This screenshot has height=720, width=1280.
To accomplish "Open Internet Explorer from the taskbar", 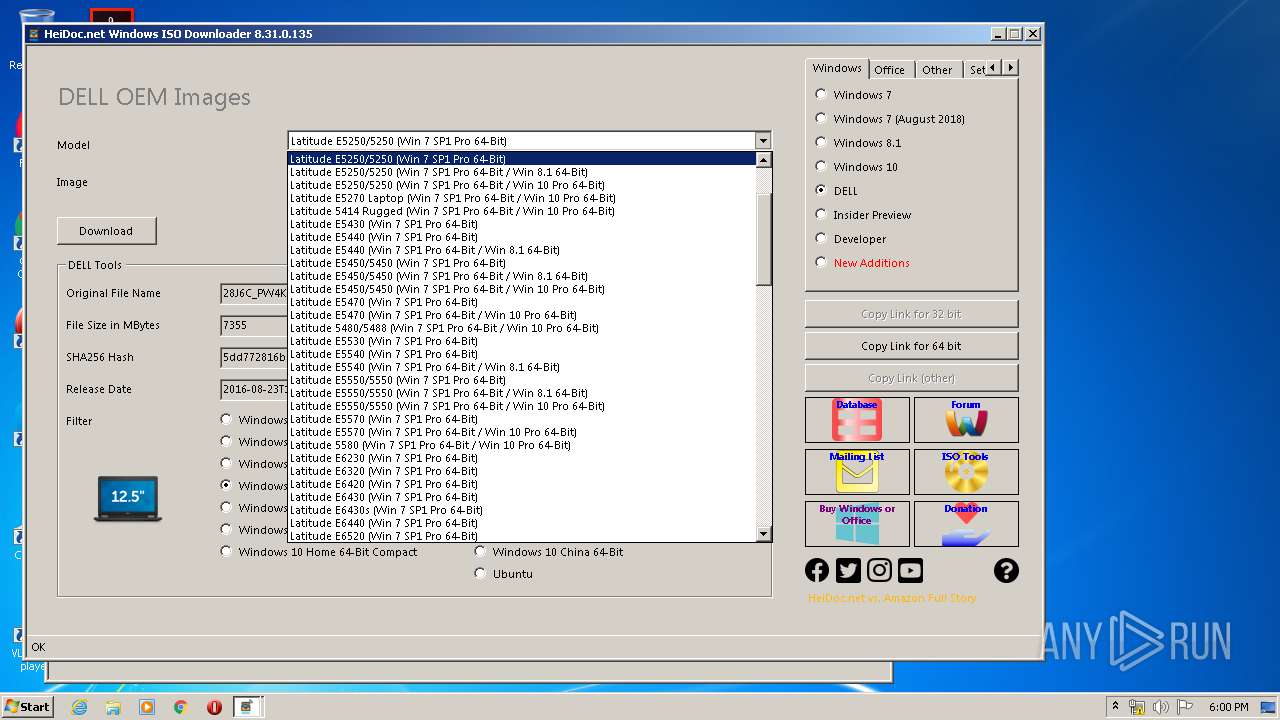I will [79, 707].
